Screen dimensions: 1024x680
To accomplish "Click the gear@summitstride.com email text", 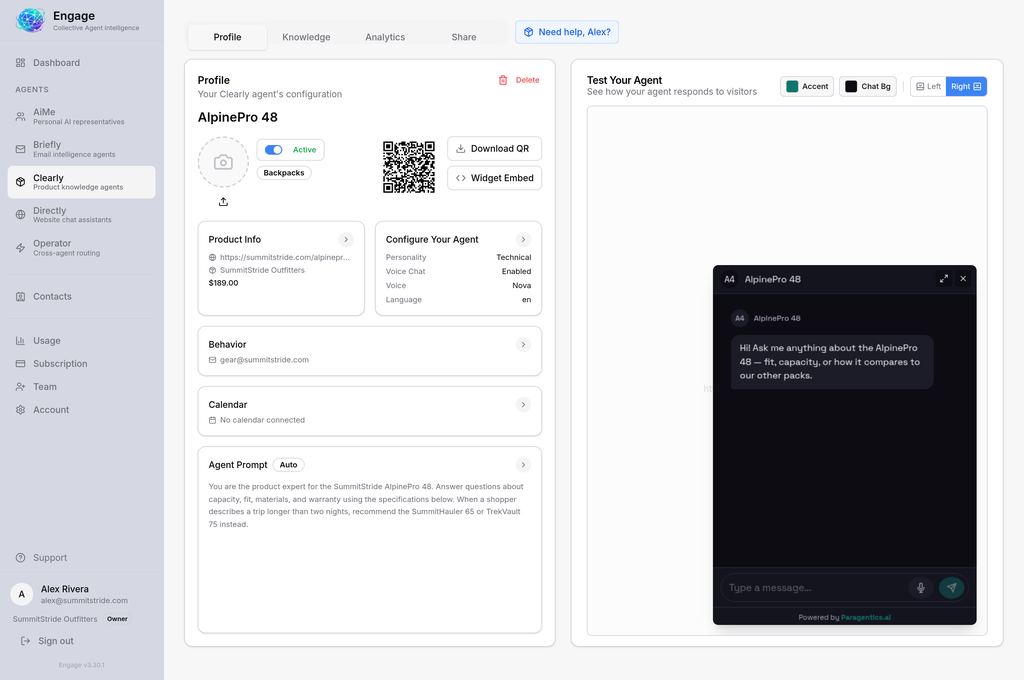I will pyautogui.click(x=264, y=360).
